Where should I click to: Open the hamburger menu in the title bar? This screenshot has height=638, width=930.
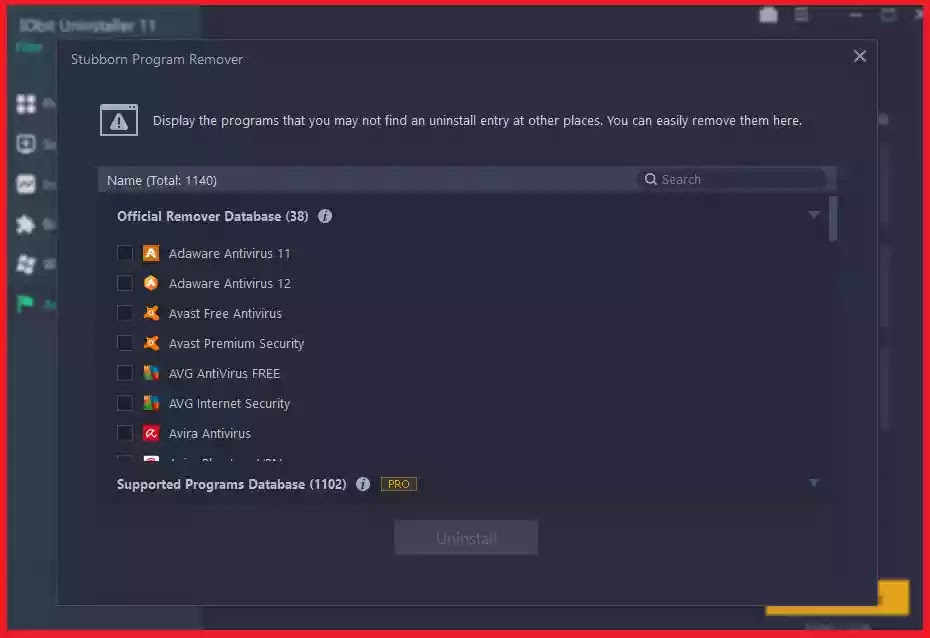tap(801, 15)
